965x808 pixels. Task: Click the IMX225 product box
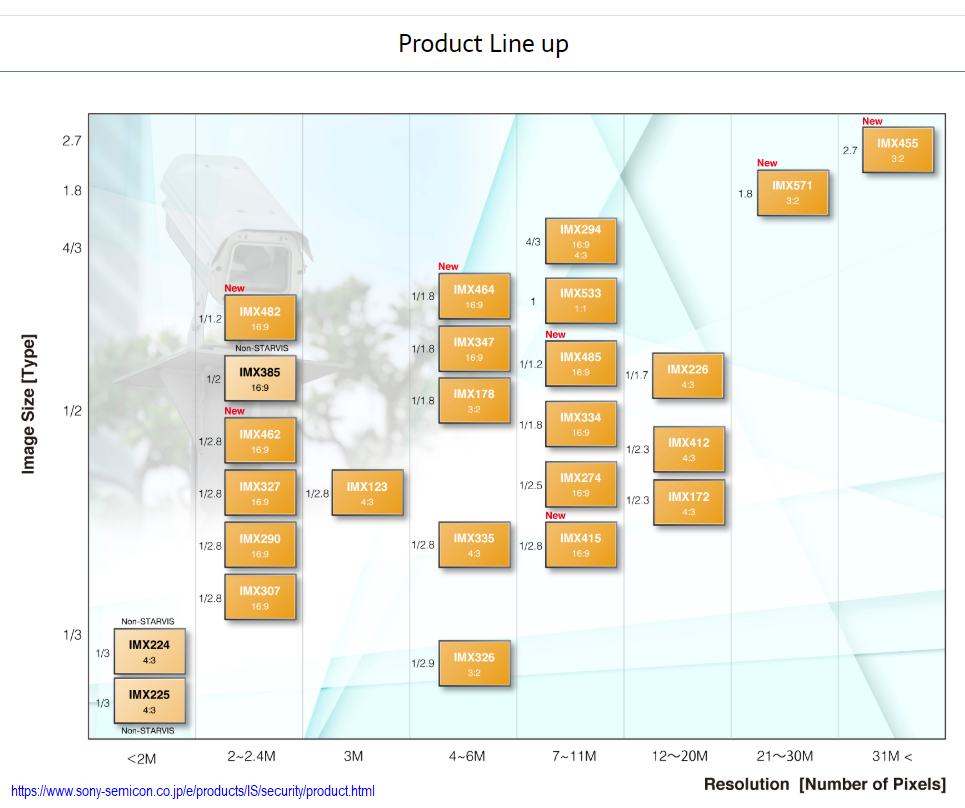(150, 701)
